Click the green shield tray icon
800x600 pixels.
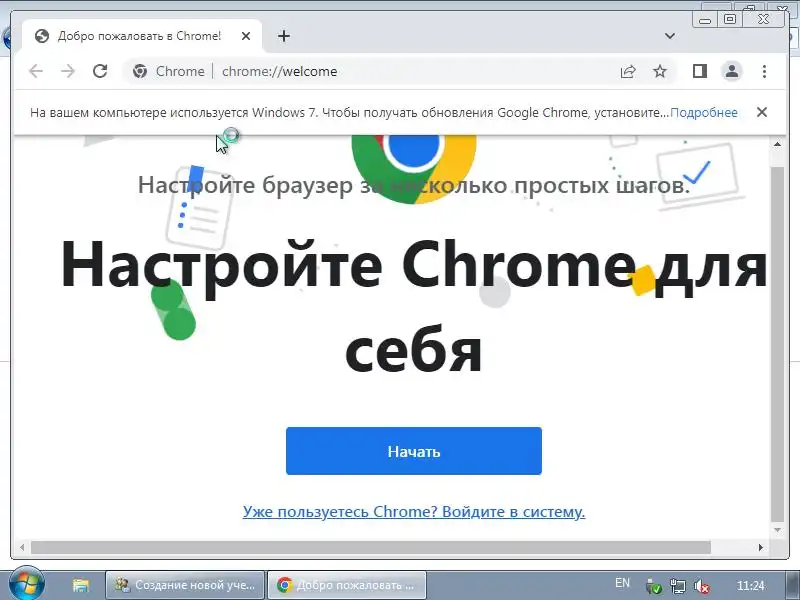pyautogui.click(x=653, y=586)
